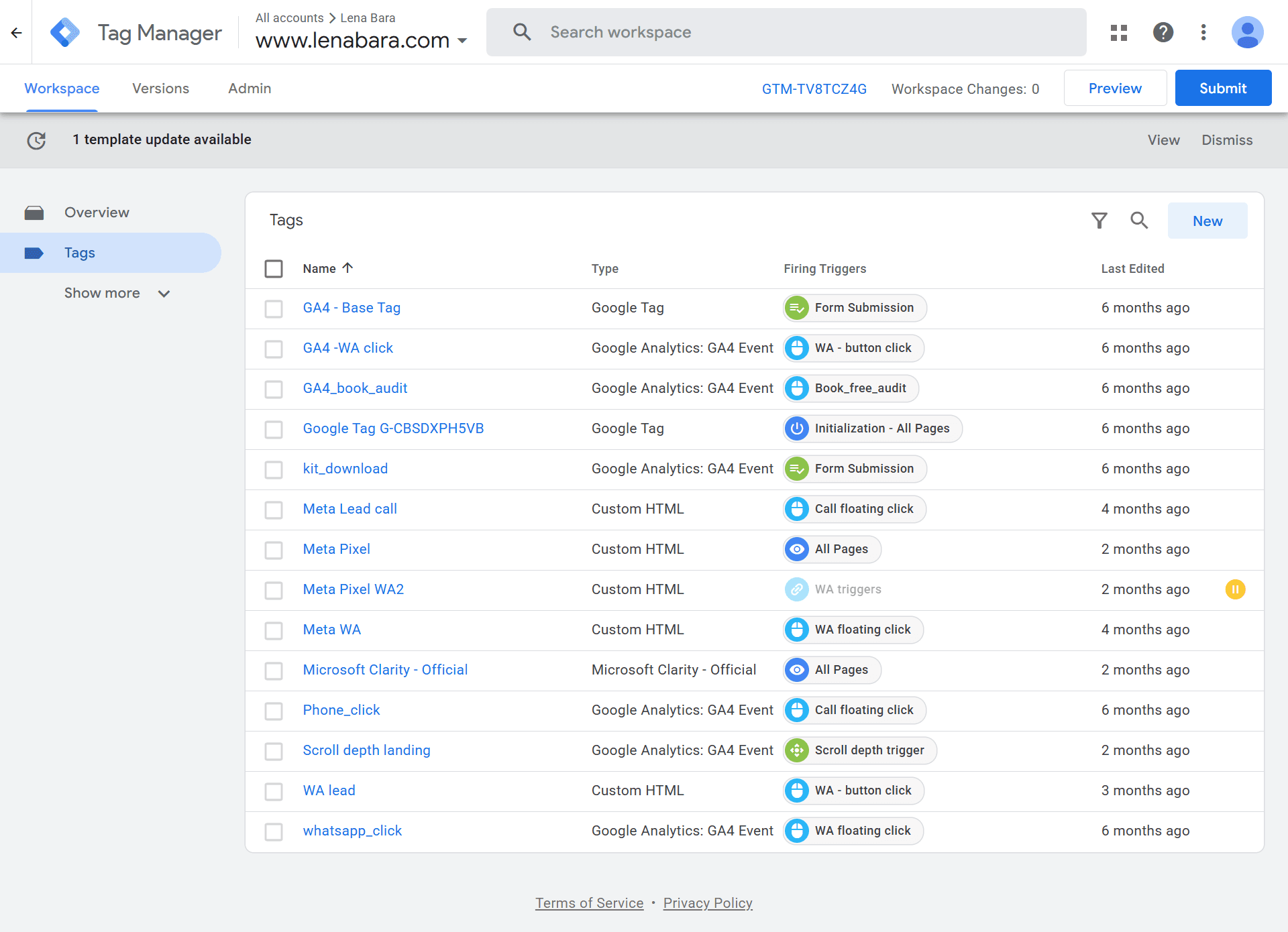Viewport: 1288px width, 932px height.
Task: Check the GA4 -WA click checkbox
Action: point(274,349)
